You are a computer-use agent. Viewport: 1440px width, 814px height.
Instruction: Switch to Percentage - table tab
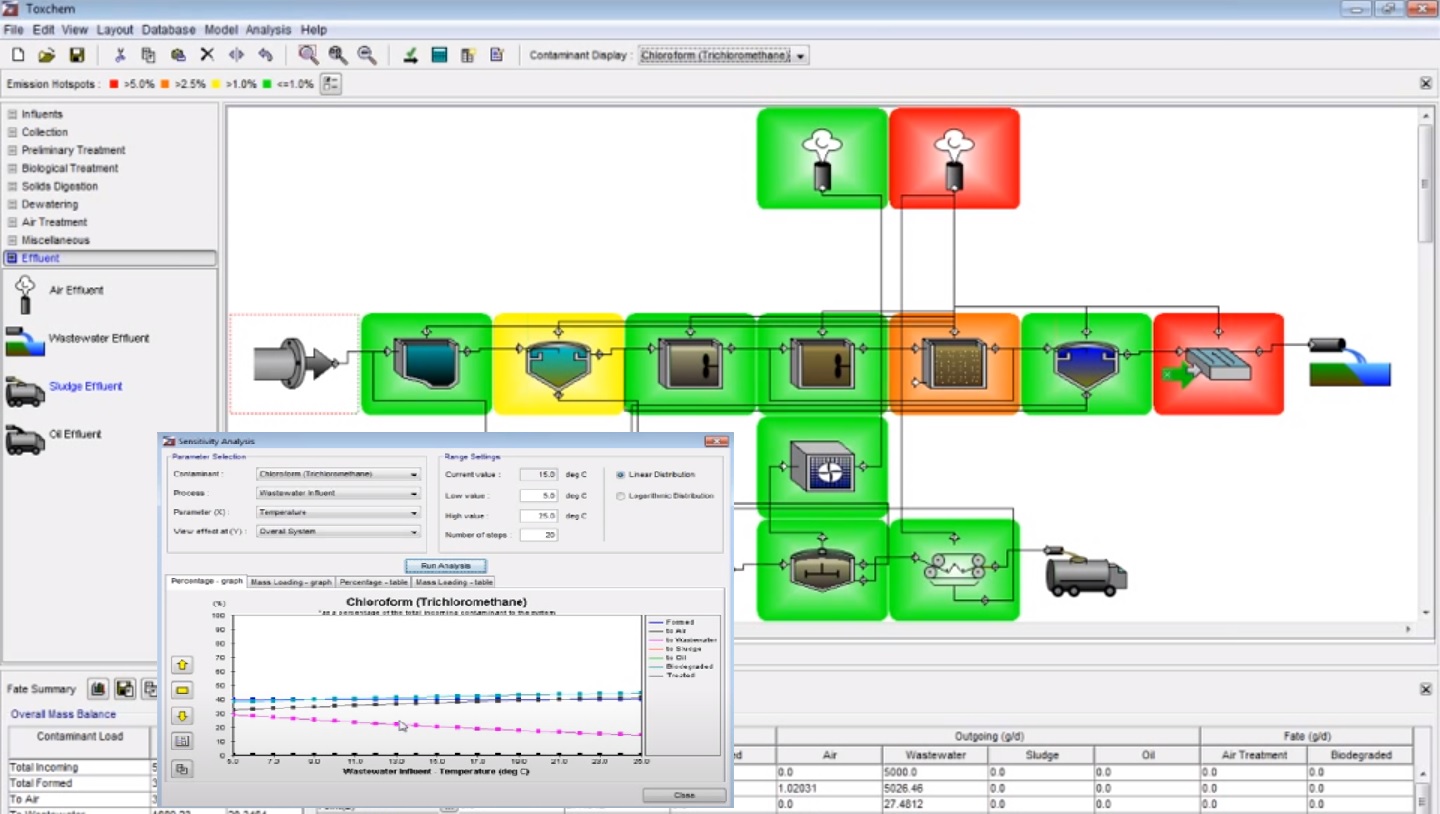tap(373, 581)
